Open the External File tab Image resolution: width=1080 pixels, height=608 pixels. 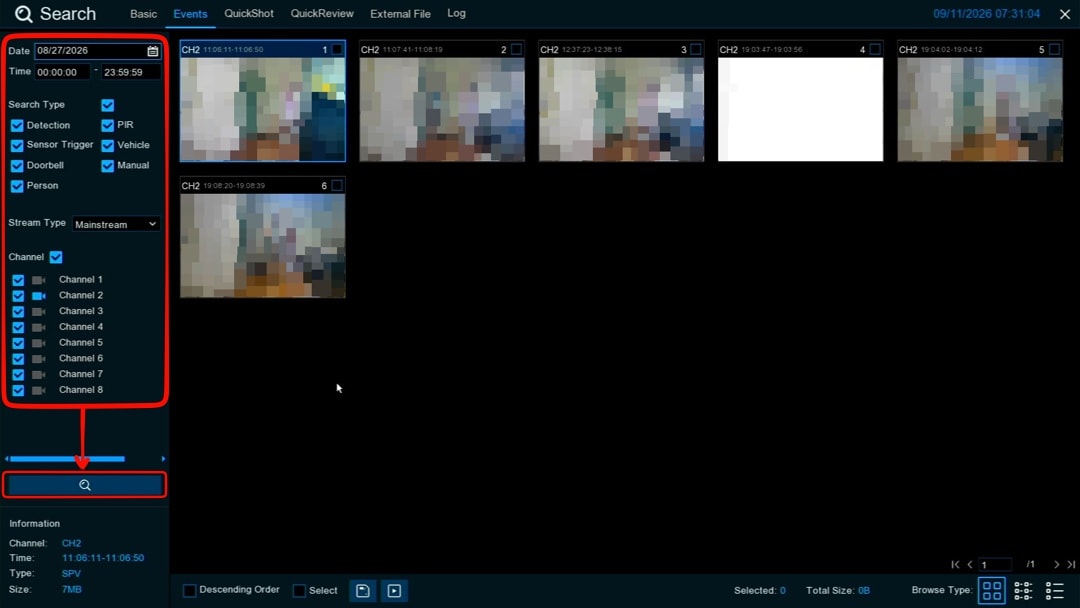click(400, 14)
